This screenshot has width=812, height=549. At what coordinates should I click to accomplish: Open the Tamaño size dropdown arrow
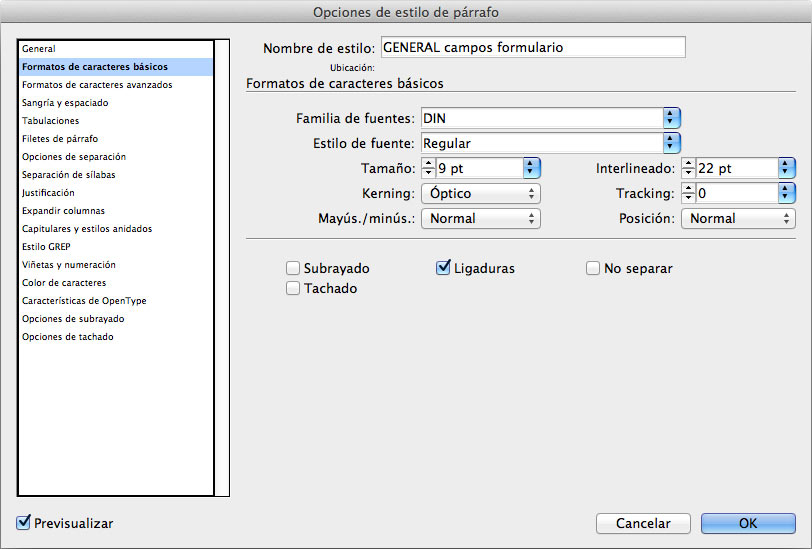tap(531, 168)
